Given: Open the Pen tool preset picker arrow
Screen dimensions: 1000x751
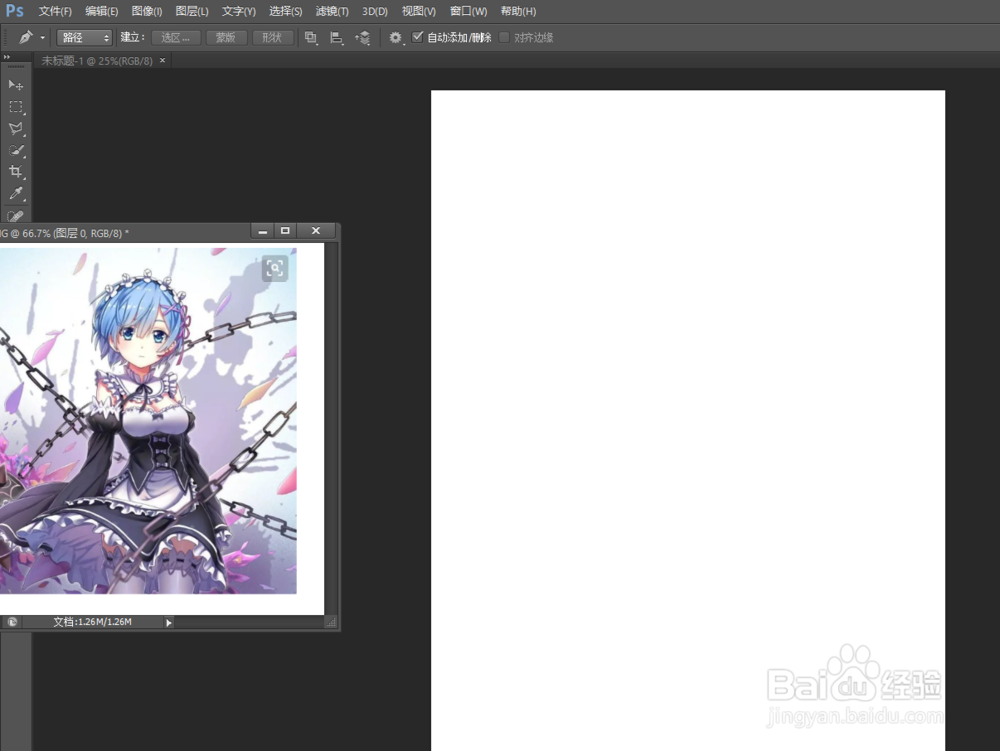Looking at the screenshot, I should (x=43, y=38).
